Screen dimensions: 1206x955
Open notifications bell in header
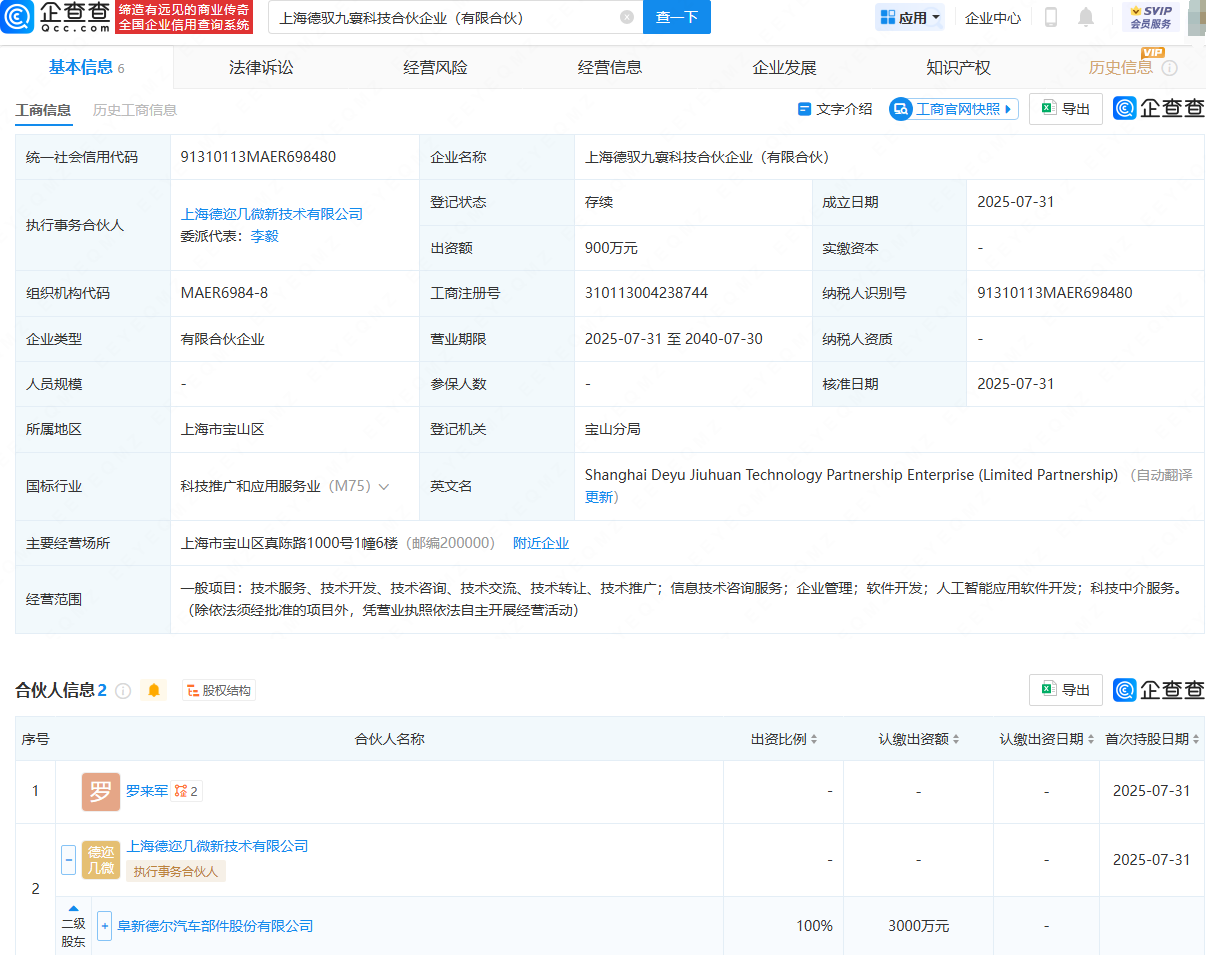tap(1086, 17)
